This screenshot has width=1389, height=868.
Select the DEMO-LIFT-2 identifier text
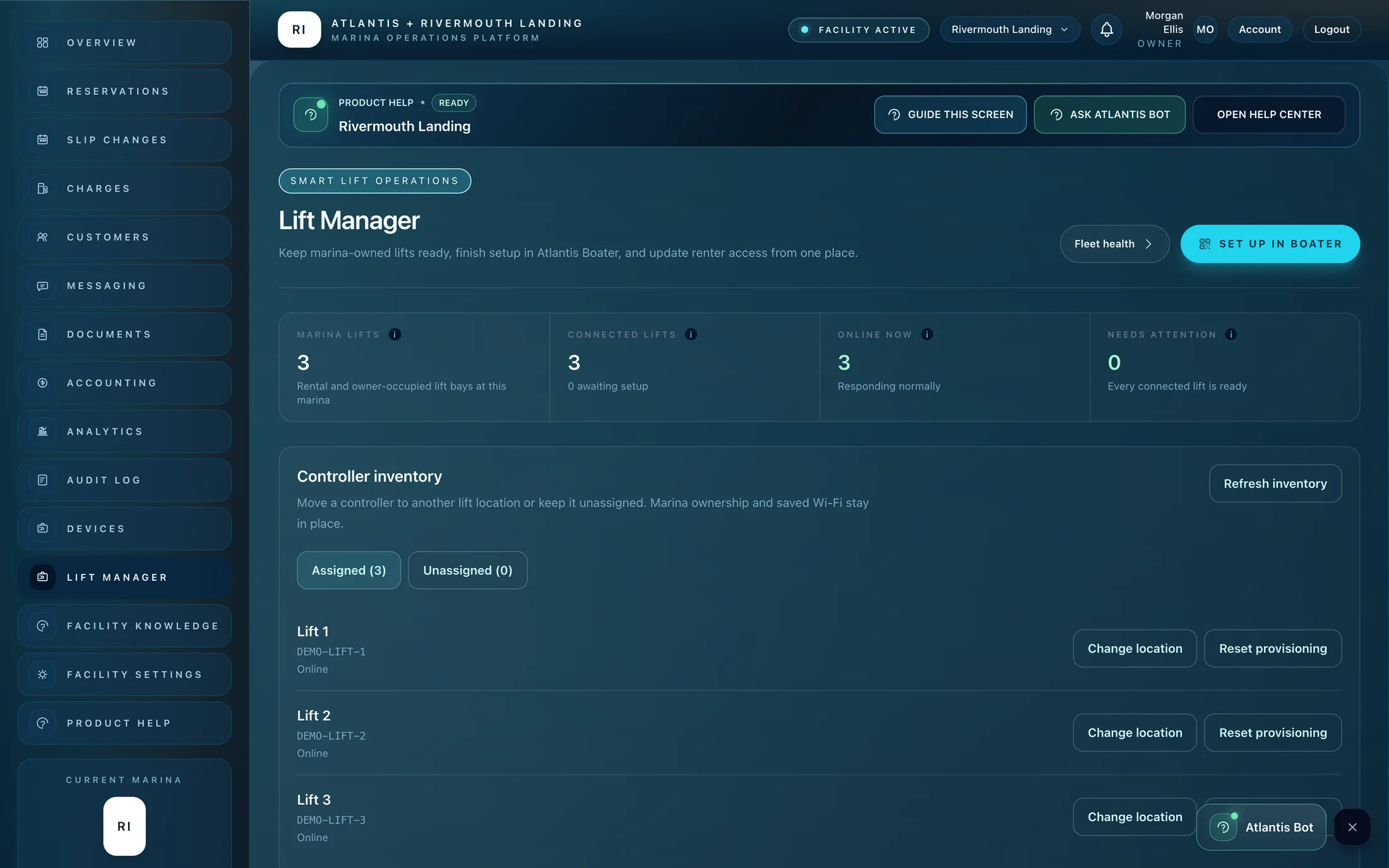pyautogui.click(x=331, y=735)
